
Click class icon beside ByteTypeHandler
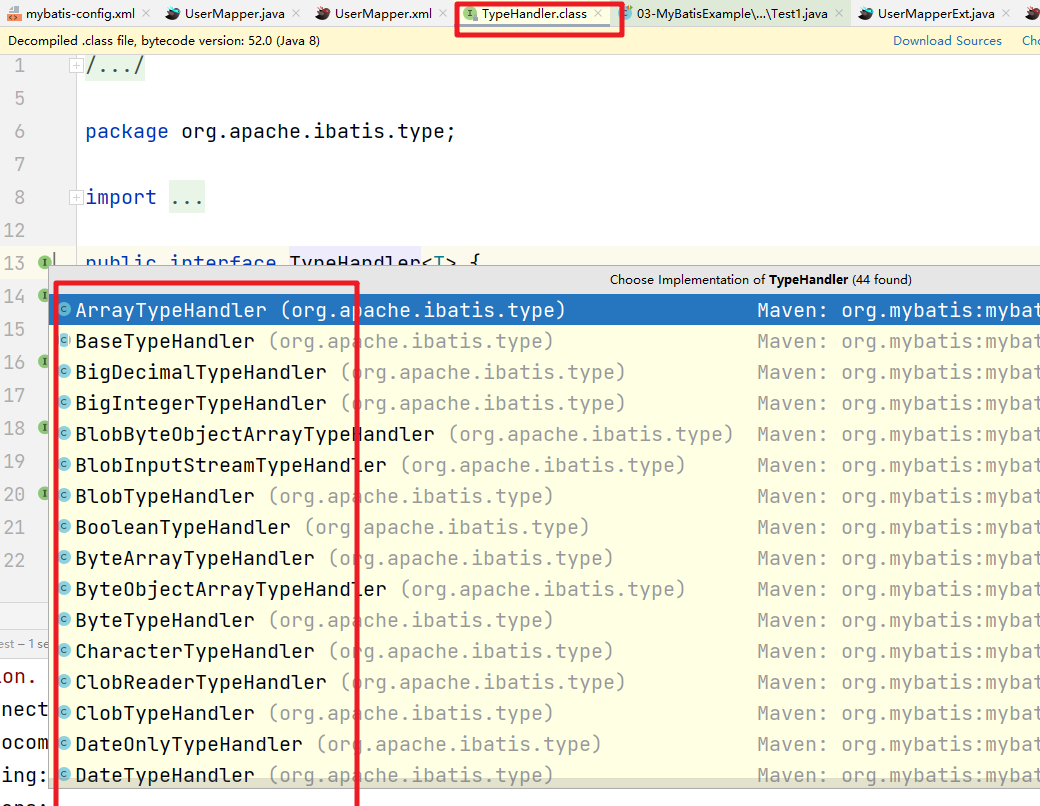click(x=64, y=620)
